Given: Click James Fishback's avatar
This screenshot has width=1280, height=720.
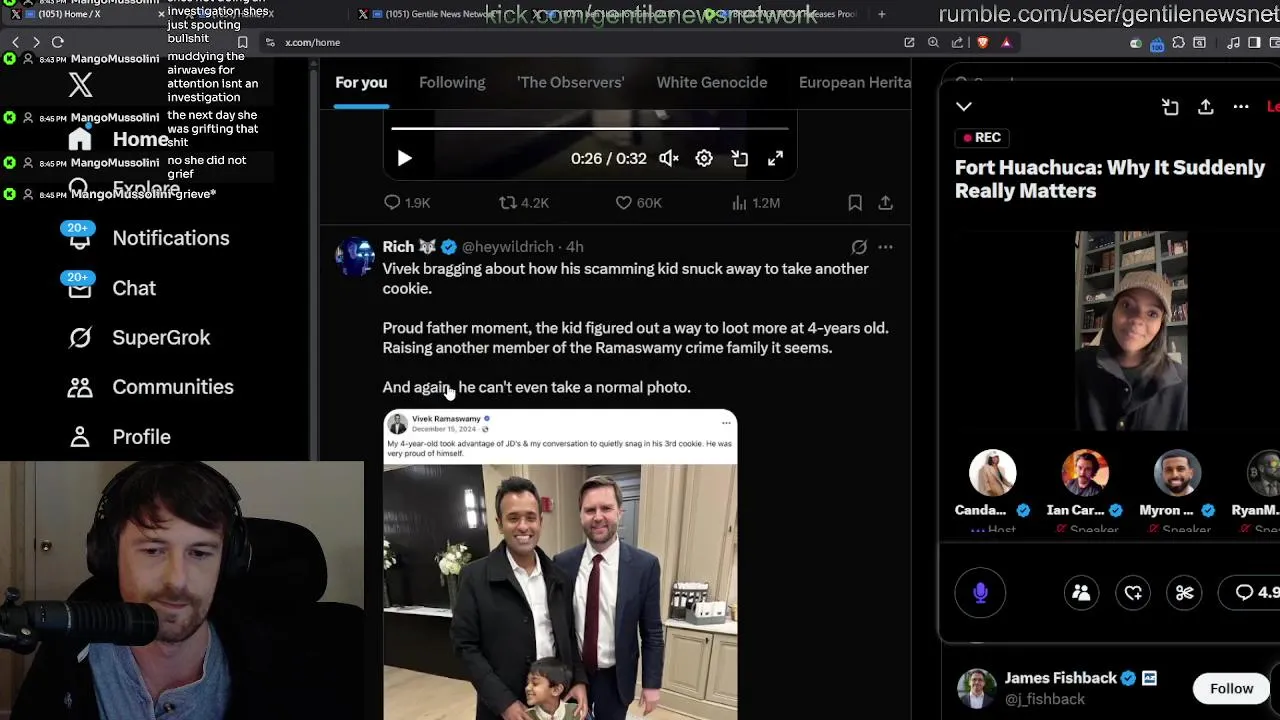Looking at the screenshot, I should click(x=976, y=688).
